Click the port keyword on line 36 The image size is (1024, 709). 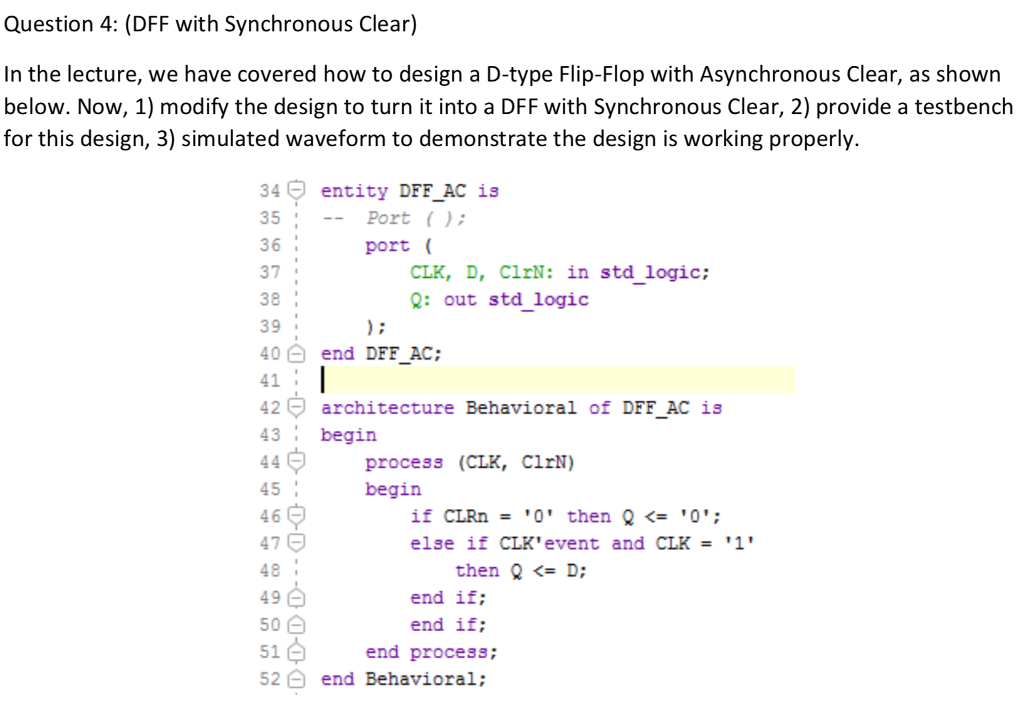coord(388,245)
